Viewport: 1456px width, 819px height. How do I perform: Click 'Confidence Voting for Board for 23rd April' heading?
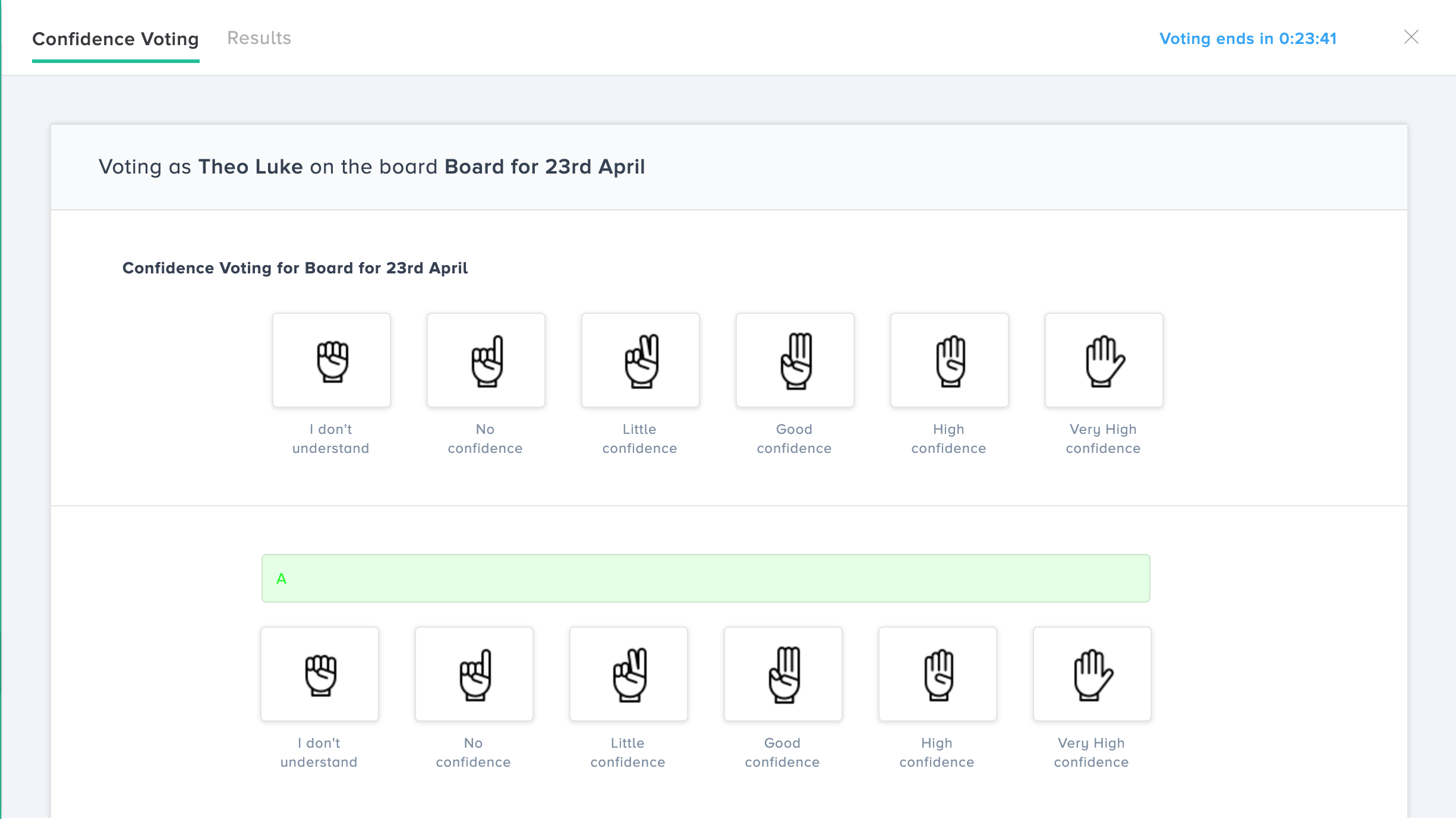point(295,268)
